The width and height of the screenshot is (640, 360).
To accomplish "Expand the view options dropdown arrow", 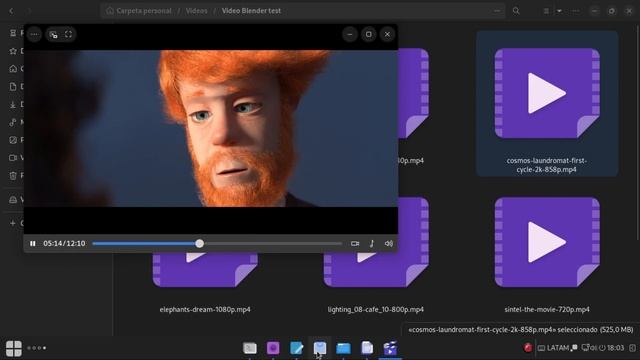I will coord(559,11).
